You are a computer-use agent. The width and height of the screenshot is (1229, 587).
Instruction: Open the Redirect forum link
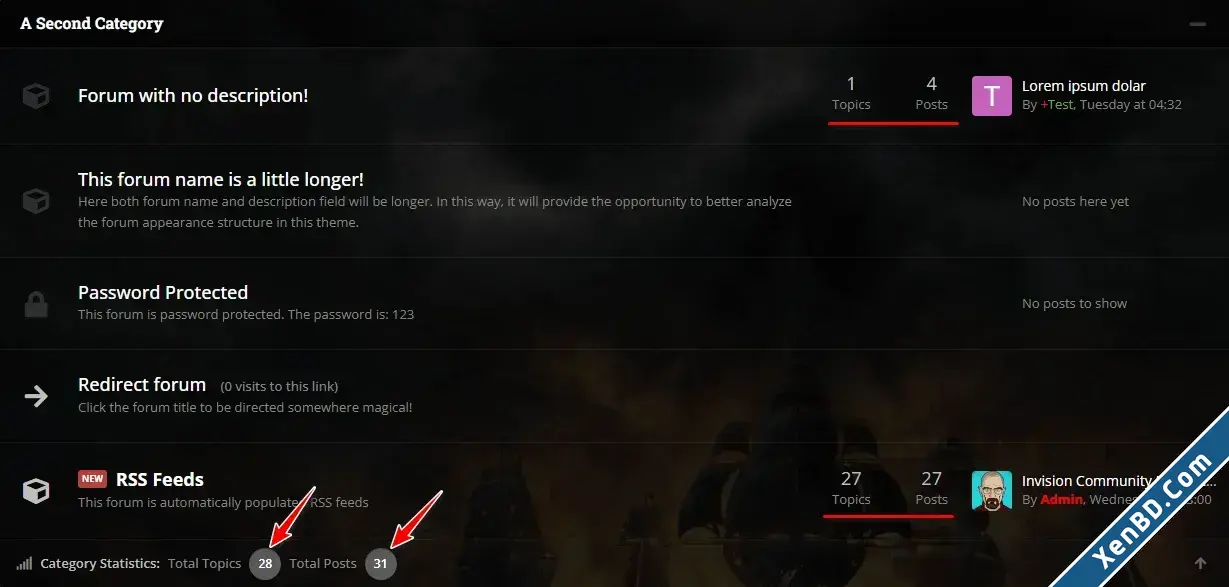point(142,384)
